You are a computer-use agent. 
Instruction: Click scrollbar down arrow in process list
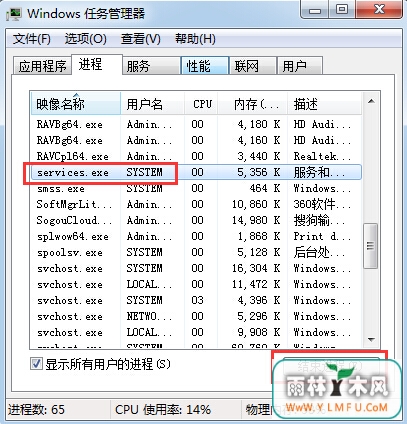click(371, 340)
